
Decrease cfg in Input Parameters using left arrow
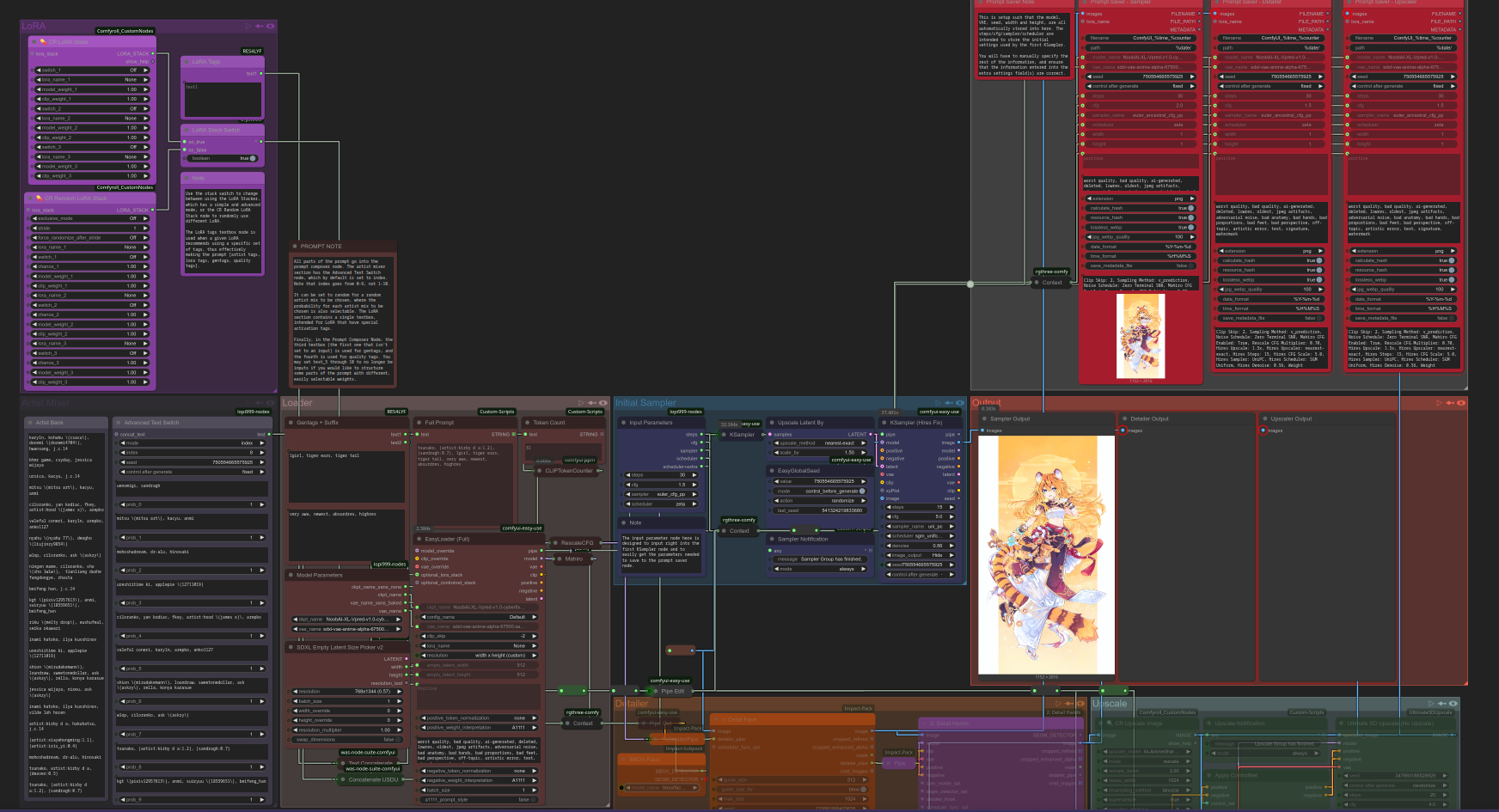point(628,485)
